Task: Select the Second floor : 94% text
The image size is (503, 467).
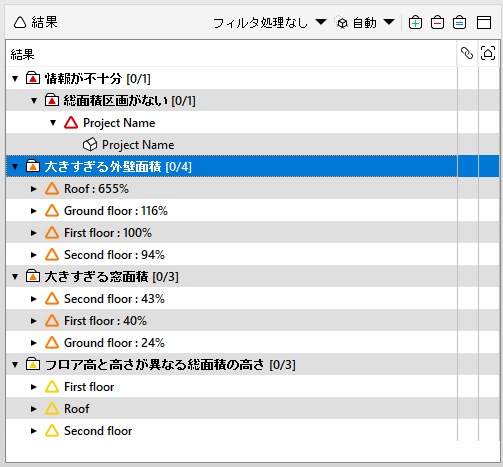Action: point(114,255)
